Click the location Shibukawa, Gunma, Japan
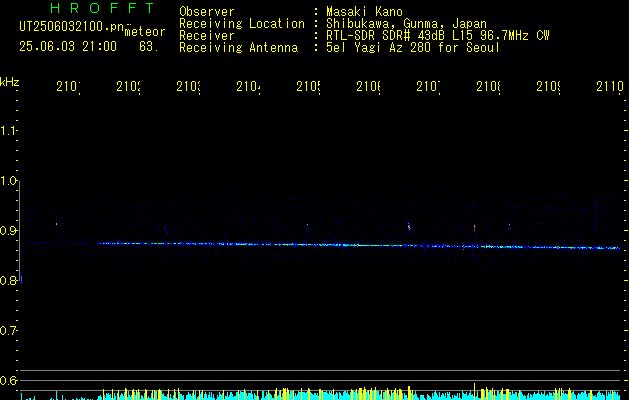This screenshot has width=629, height=400. pyautogui.click(x=406, y=24)
